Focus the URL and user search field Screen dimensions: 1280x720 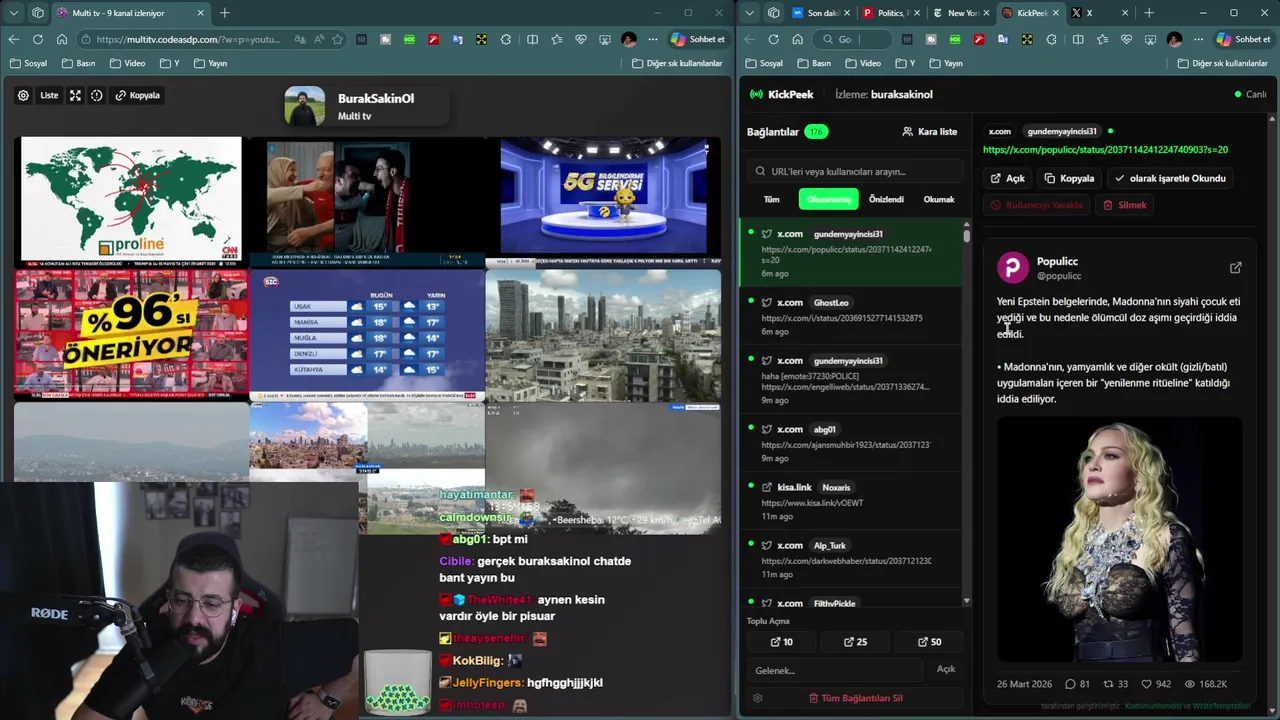tap(855, 171)
